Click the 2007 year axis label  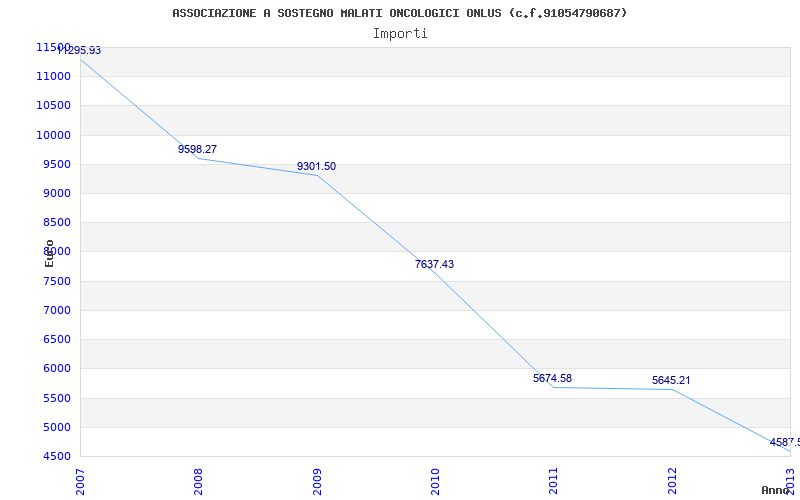pos(80,481)
